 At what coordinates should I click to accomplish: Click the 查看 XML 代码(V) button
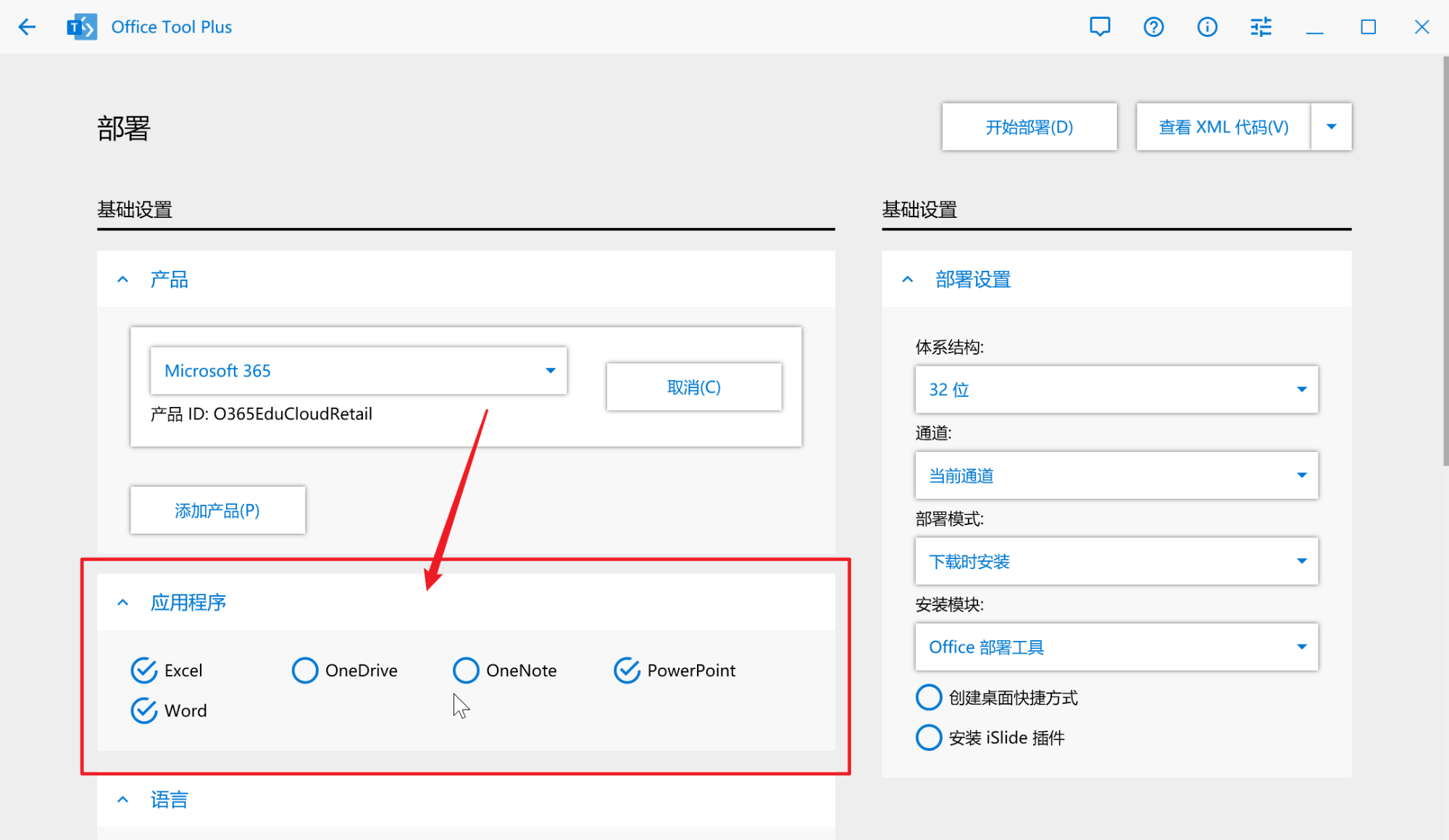coord(1224,127)
